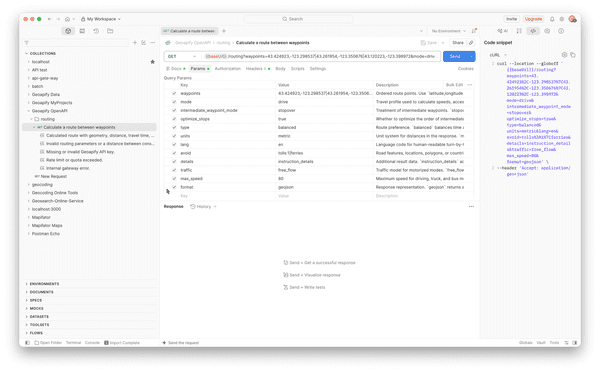Uncheck the type parameter checkbox
Image resolution: width=600 pixels, height=372 pixels.
pyautogui.click(x=174, y=127)
